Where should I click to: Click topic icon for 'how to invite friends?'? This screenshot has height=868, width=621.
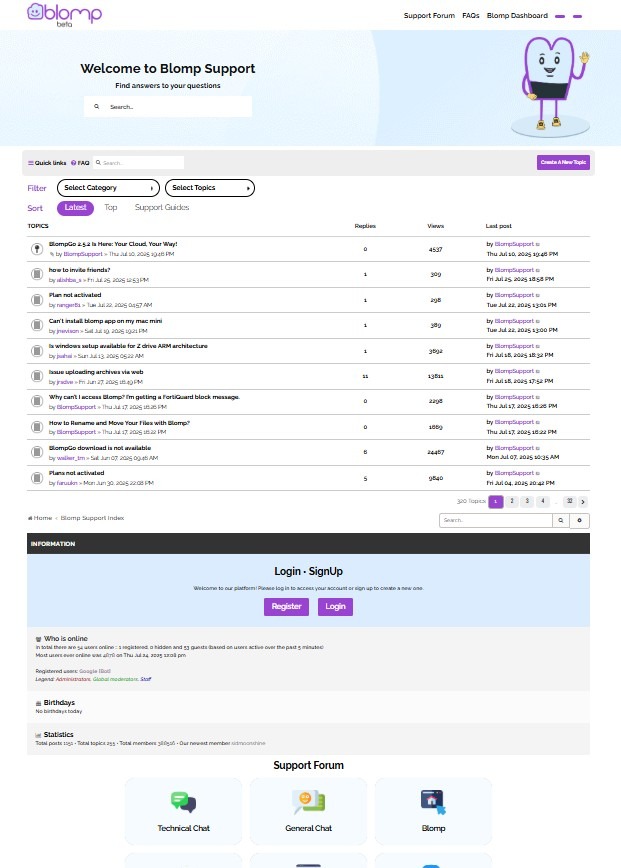click(37, 274)
